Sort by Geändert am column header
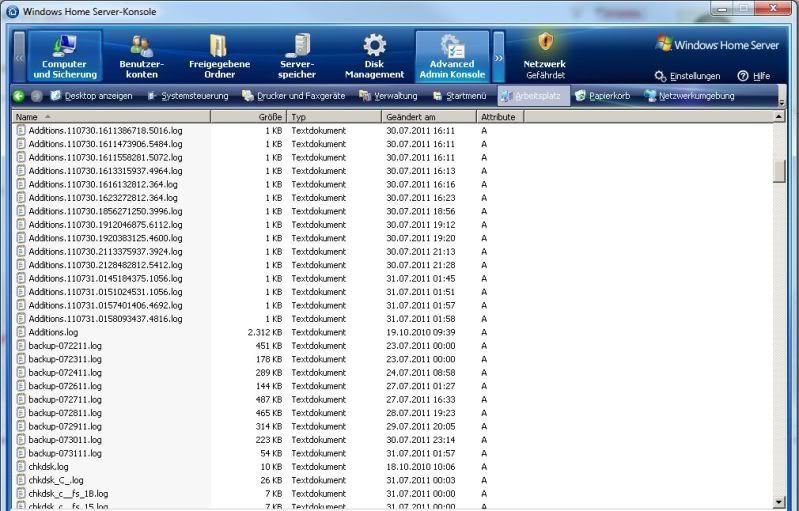The width and height of the screenshot is (799, 511). pyautogui.click(x=428, y=117)
